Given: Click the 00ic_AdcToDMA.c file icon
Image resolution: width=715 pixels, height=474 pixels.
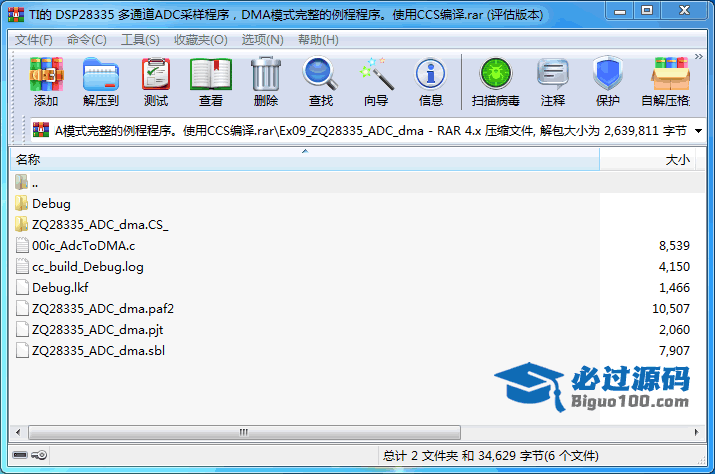Looking at the screenshot, I should 22,245.
